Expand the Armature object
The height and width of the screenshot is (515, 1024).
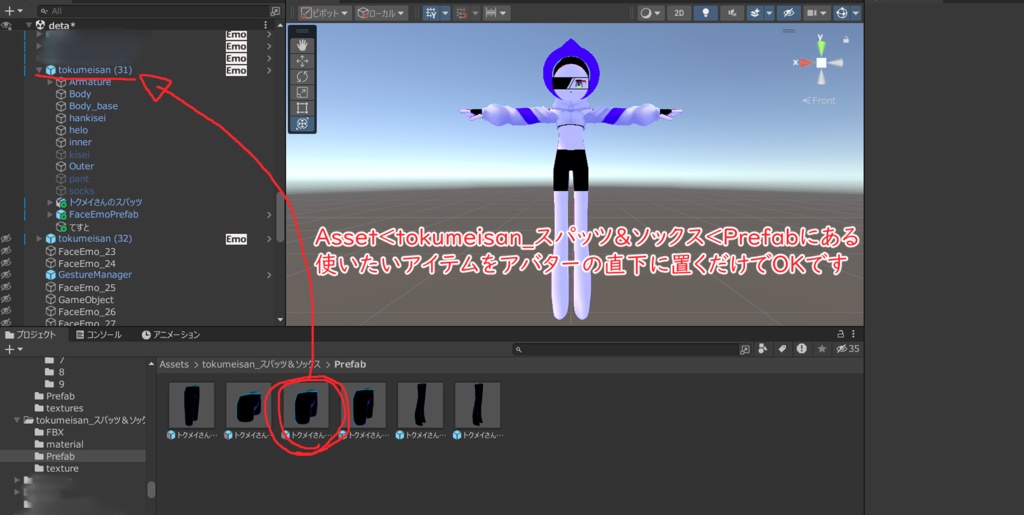tap(50, 82)
